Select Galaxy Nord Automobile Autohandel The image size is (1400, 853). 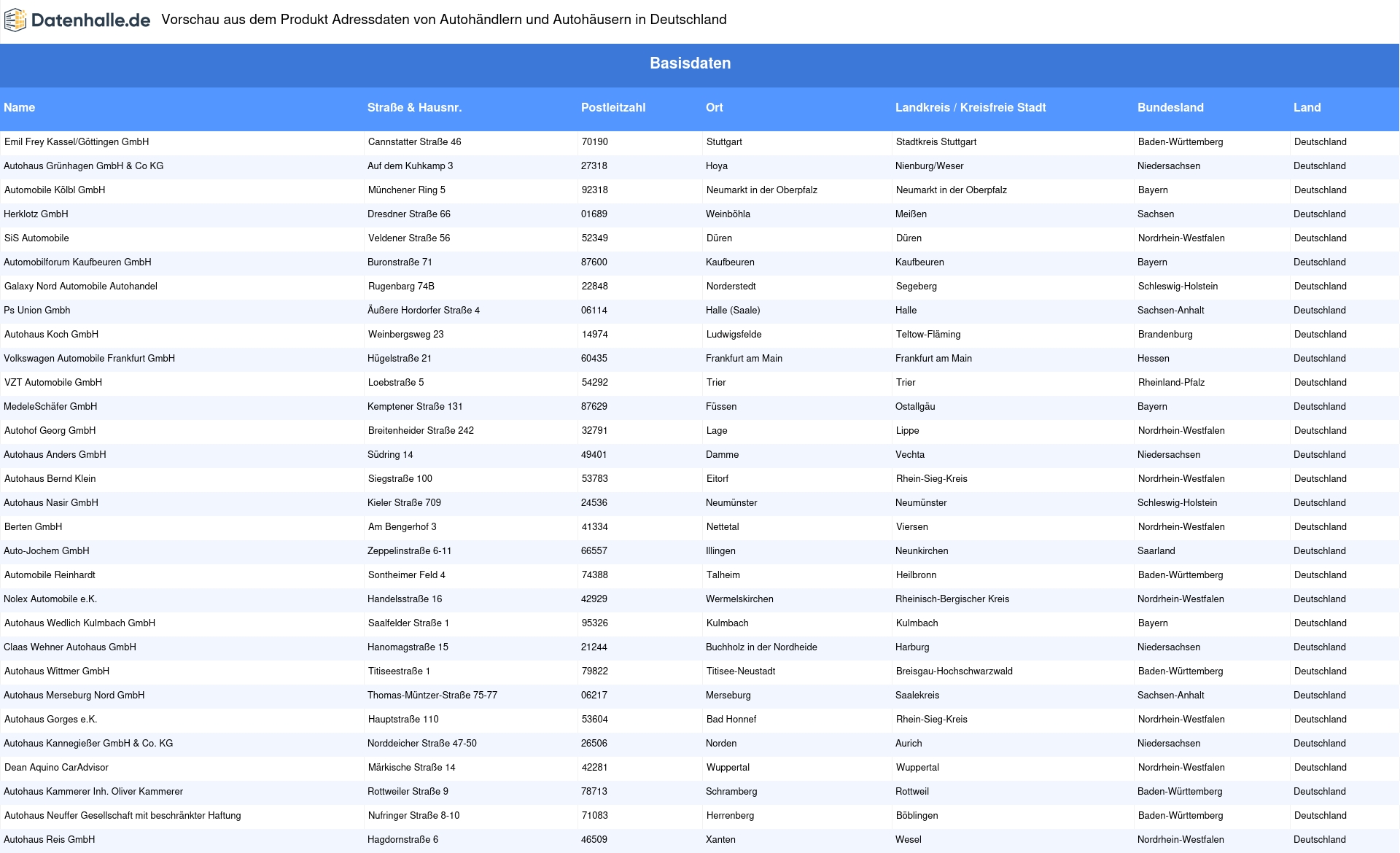(x=81, y=287)
